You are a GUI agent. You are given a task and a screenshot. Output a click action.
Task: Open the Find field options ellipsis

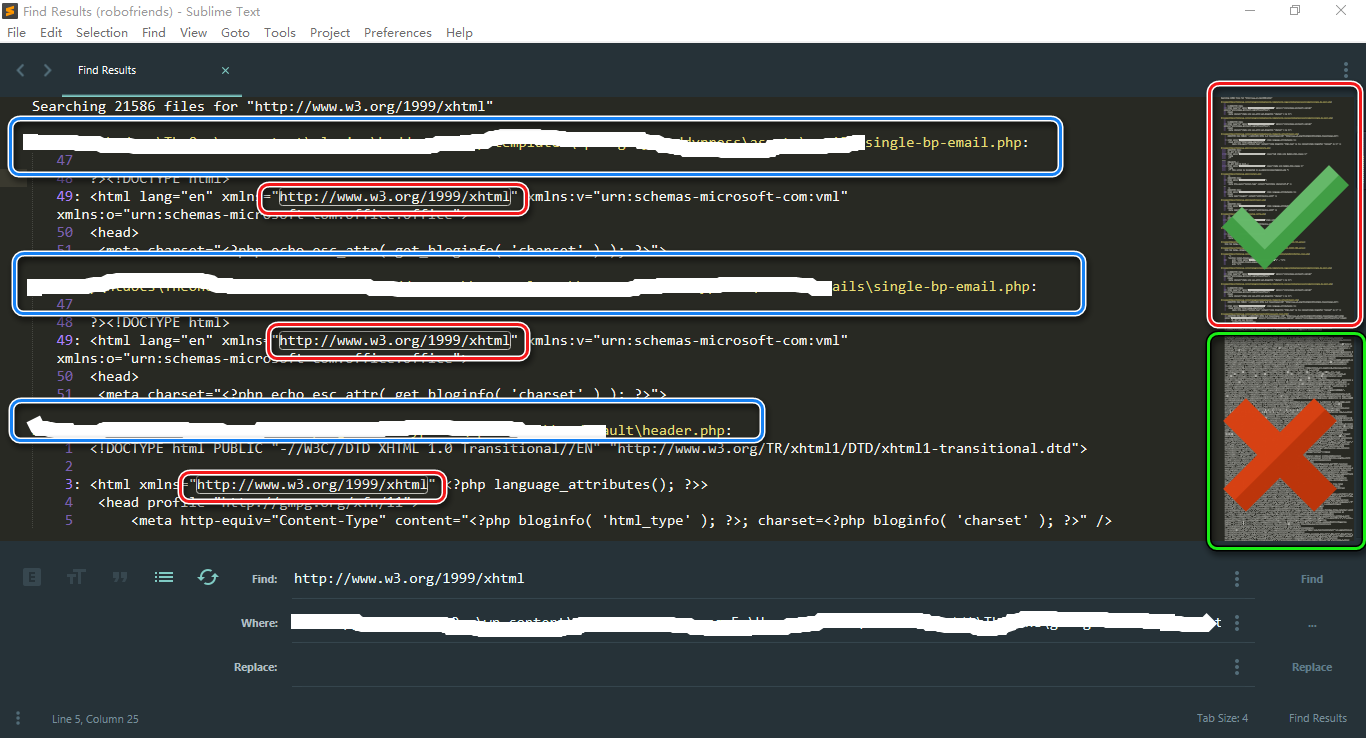click(x=1236, y=578)
